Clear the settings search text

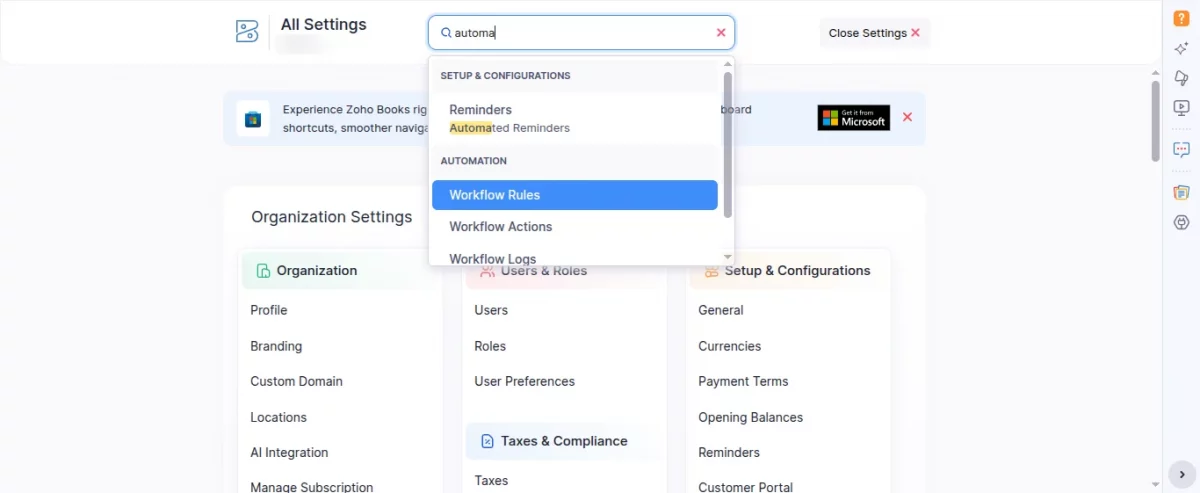click(x=721, y=33)
